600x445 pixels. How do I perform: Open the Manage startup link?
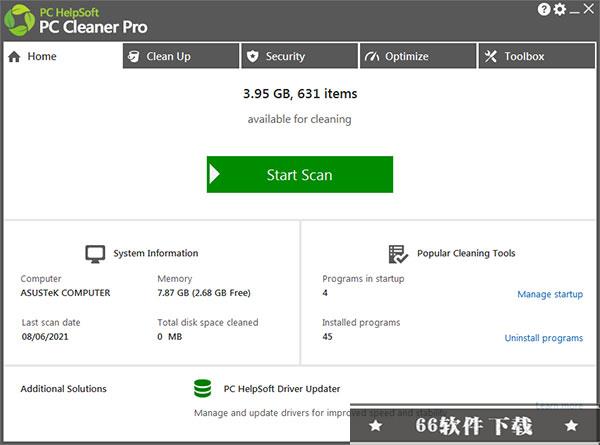(550, 294)
